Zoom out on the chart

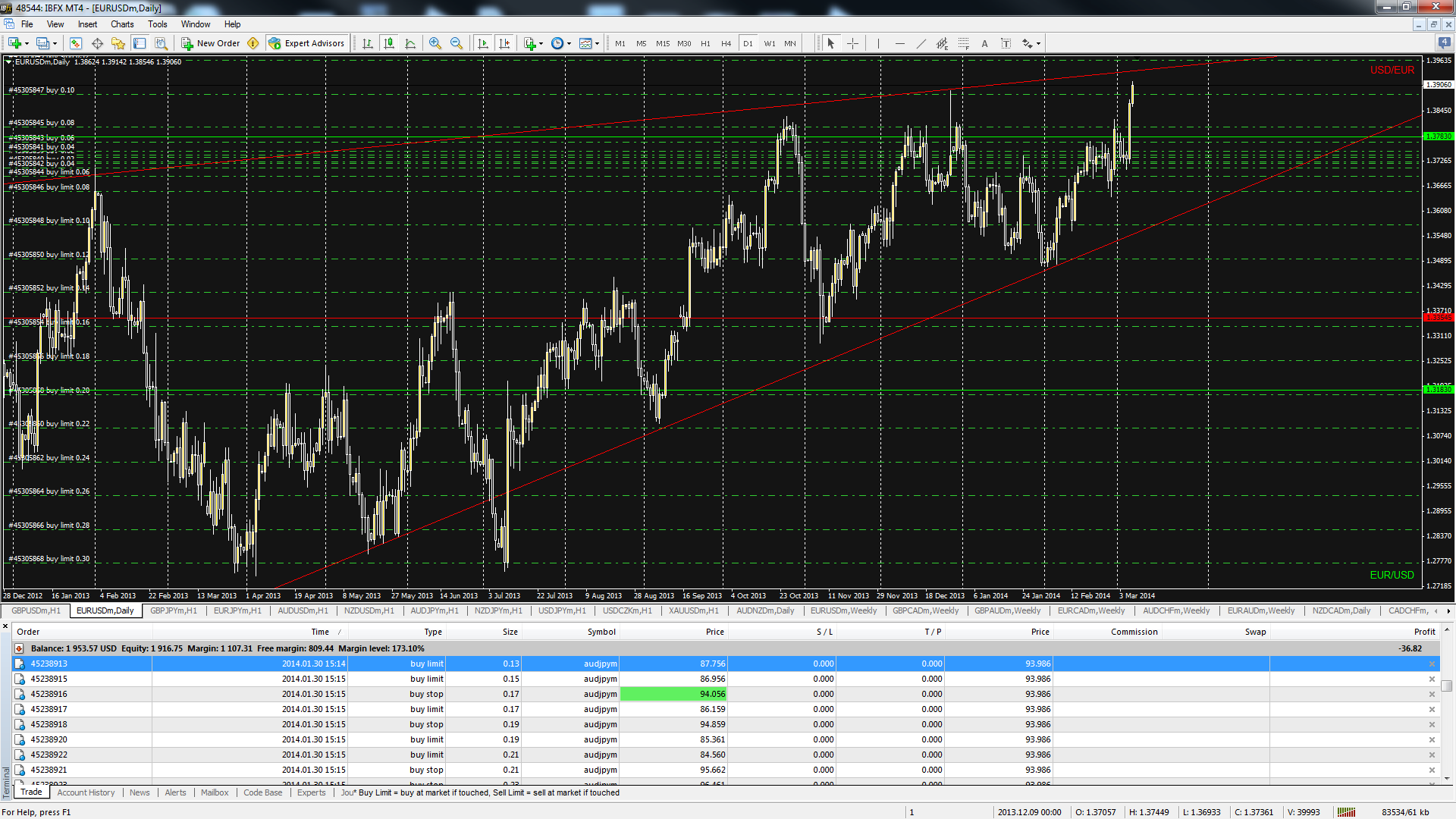click(x=457, y=43)
